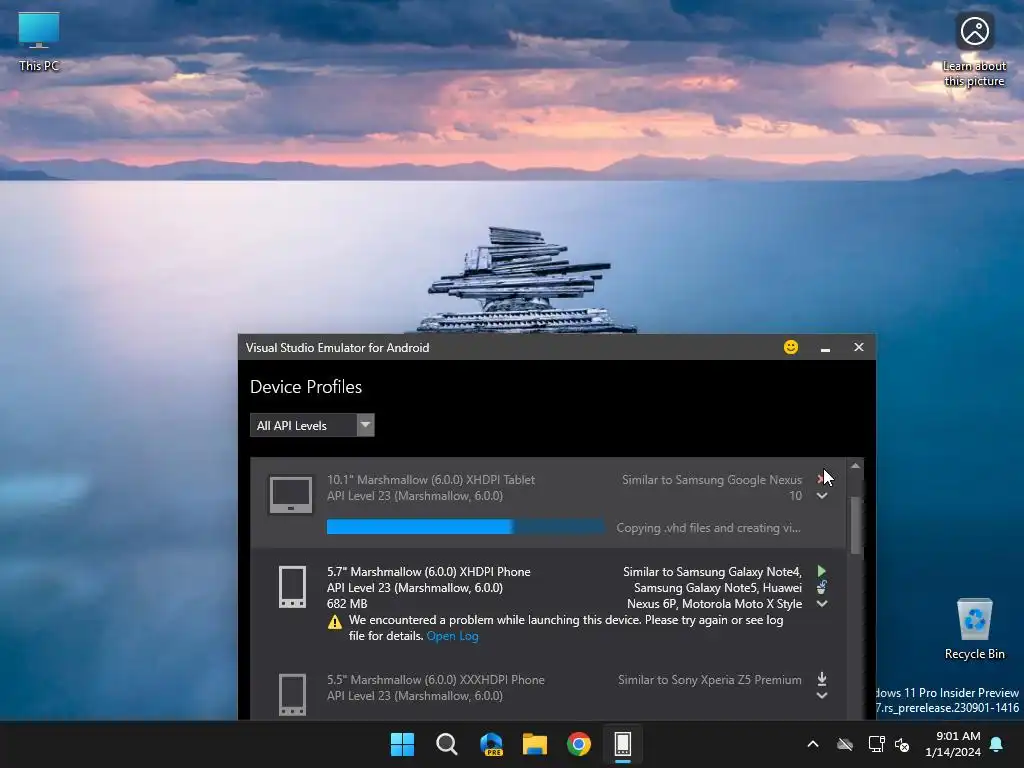Select "Similar to Samsung Google Nexus 10" text
The image size is (1024, 768).
pos(712,488)
